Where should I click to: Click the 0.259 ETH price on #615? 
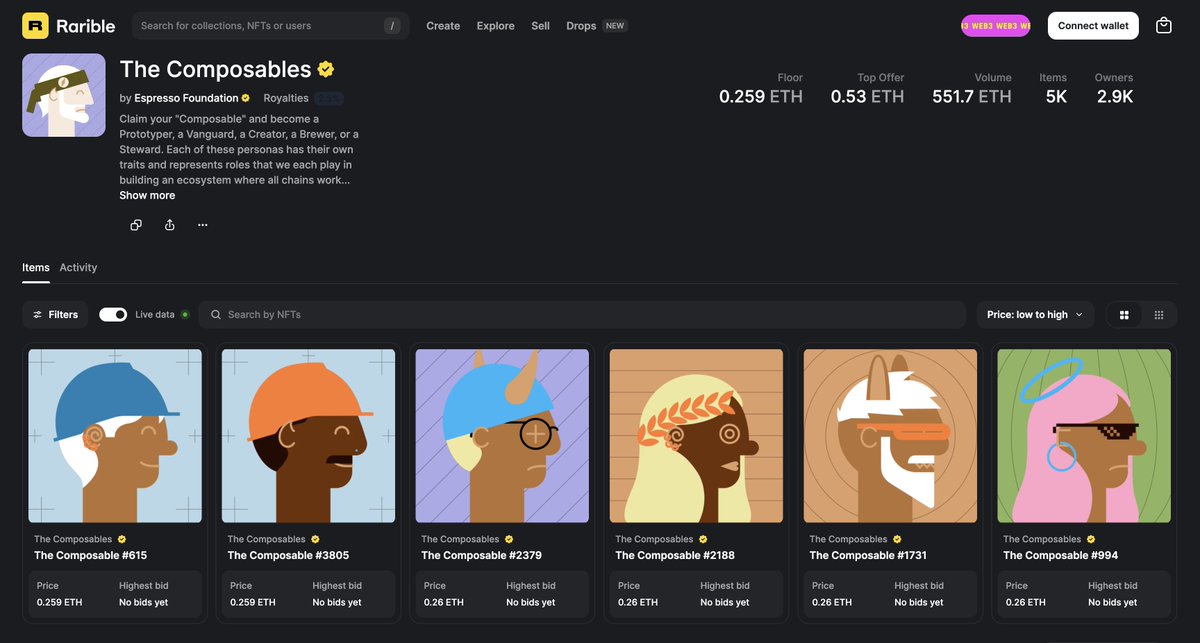pyautogui.click(x=59, y=603)
